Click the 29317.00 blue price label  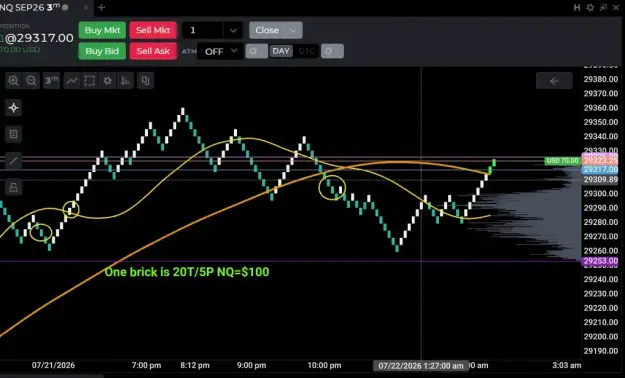tap(600, 170)
